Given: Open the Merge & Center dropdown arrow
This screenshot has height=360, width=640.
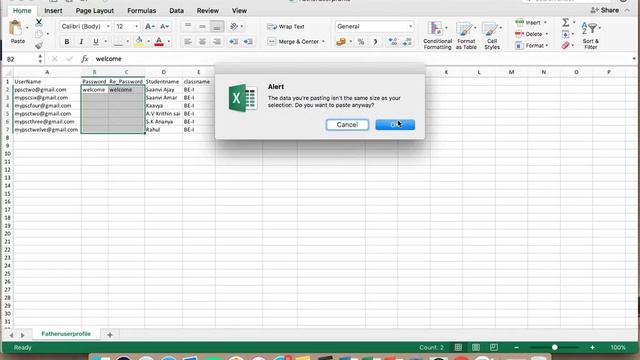Looking at the screenshot, I should tap(323, 42).
